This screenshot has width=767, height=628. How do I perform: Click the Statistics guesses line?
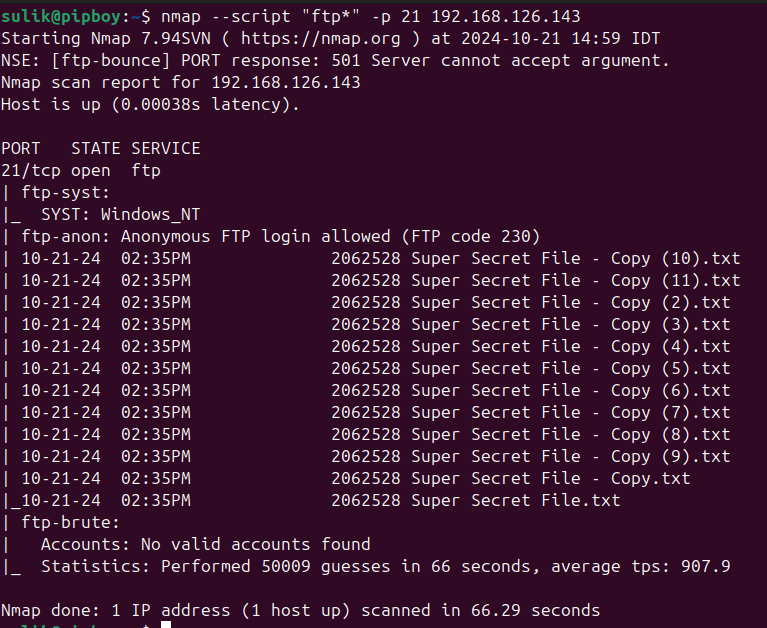[x=385, y=566]
